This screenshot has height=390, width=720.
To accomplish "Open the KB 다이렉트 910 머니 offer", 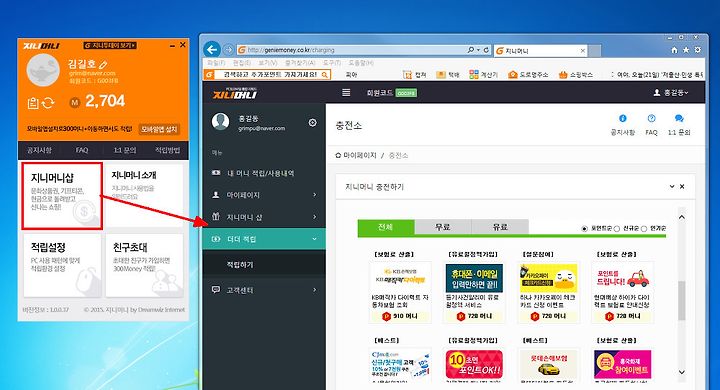I will pos(400,293).
